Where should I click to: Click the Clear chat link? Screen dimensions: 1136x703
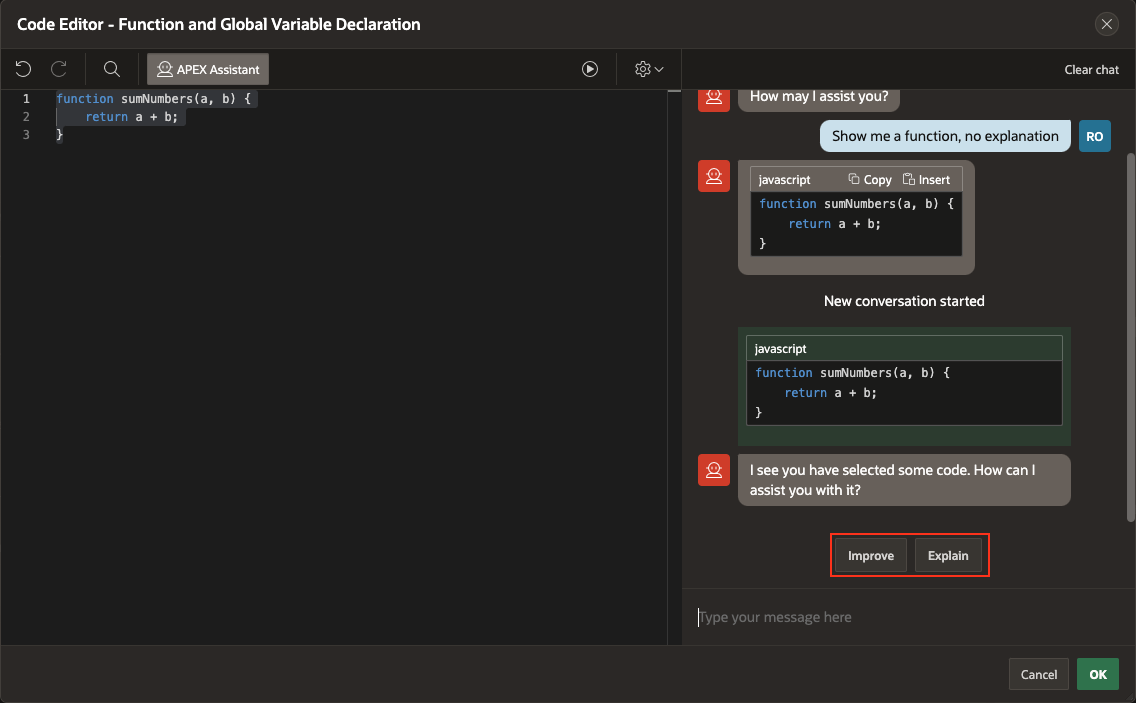[1091, 70]
